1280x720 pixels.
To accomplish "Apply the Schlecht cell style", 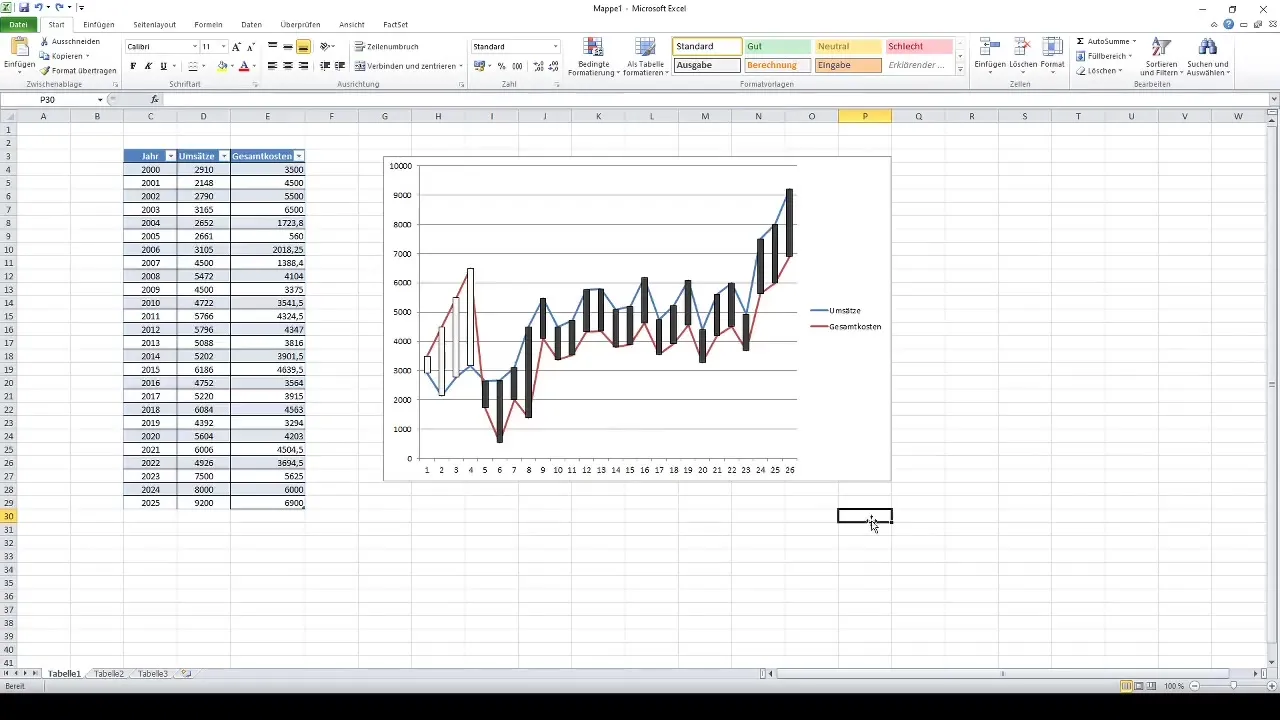I will click(919, 47).
